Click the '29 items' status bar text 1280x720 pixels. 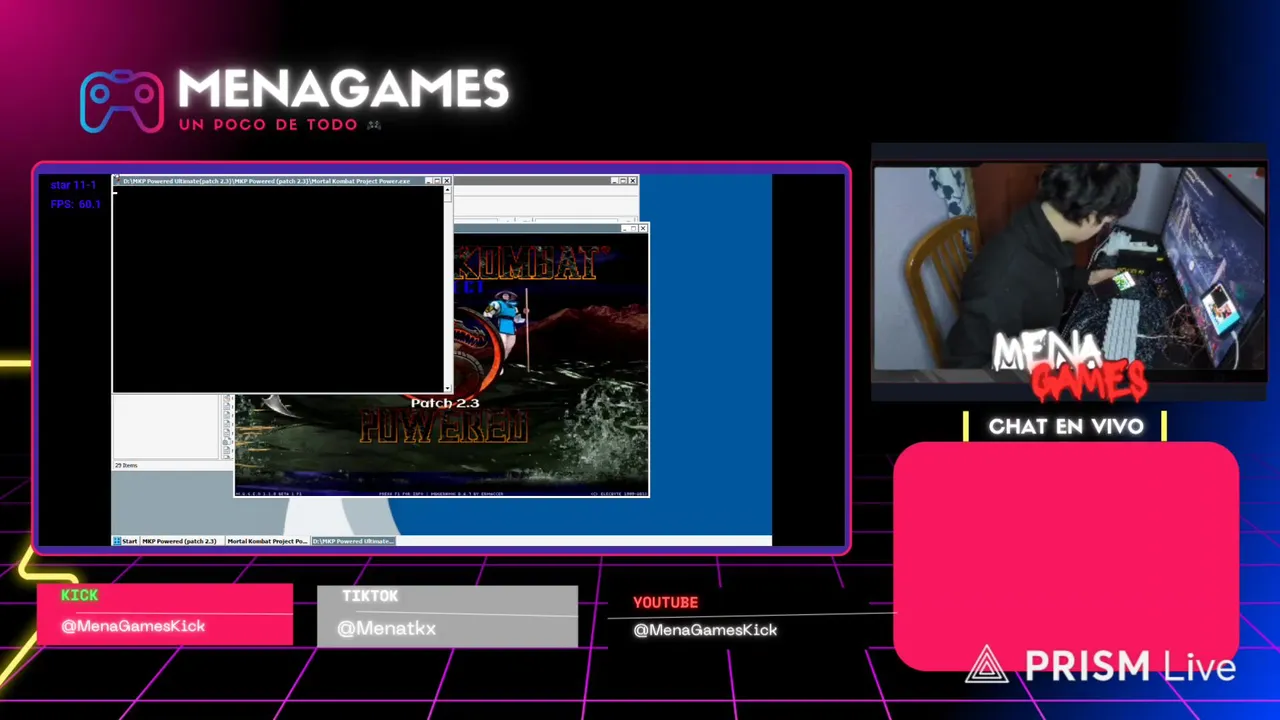tap(126, 466)
